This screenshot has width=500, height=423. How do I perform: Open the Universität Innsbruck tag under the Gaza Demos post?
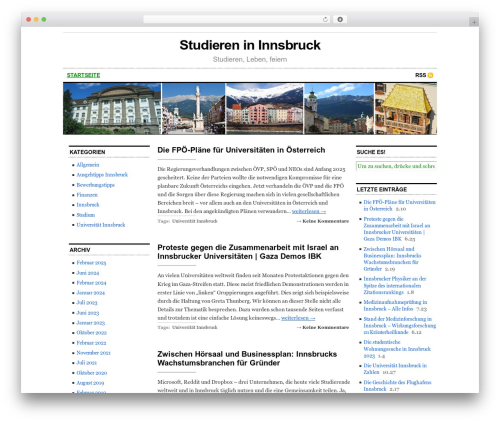[x=195, y=327]
